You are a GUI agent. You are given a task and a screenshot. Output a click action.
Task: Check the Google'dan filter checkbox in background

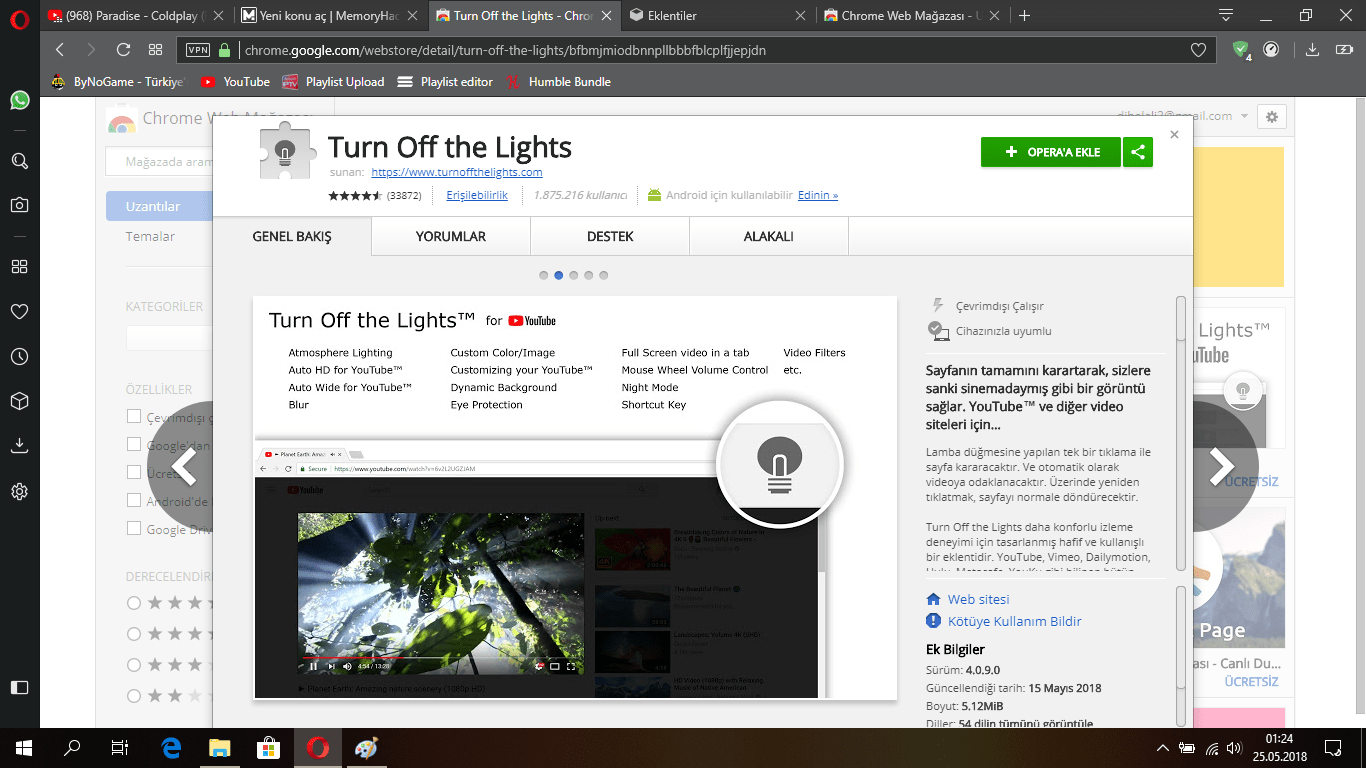click(x=134, y=444)
